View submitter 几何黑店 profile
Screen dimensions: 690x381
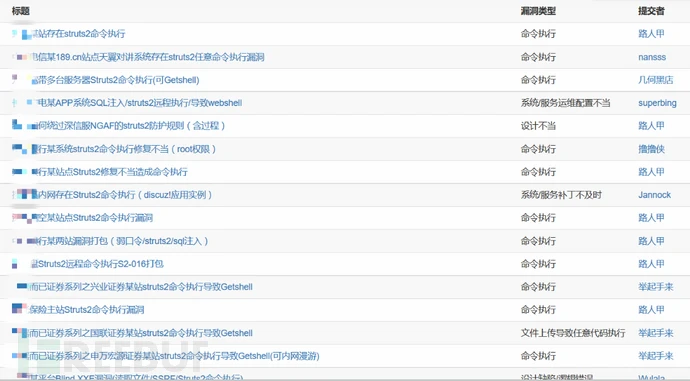[x=656, y=80]
